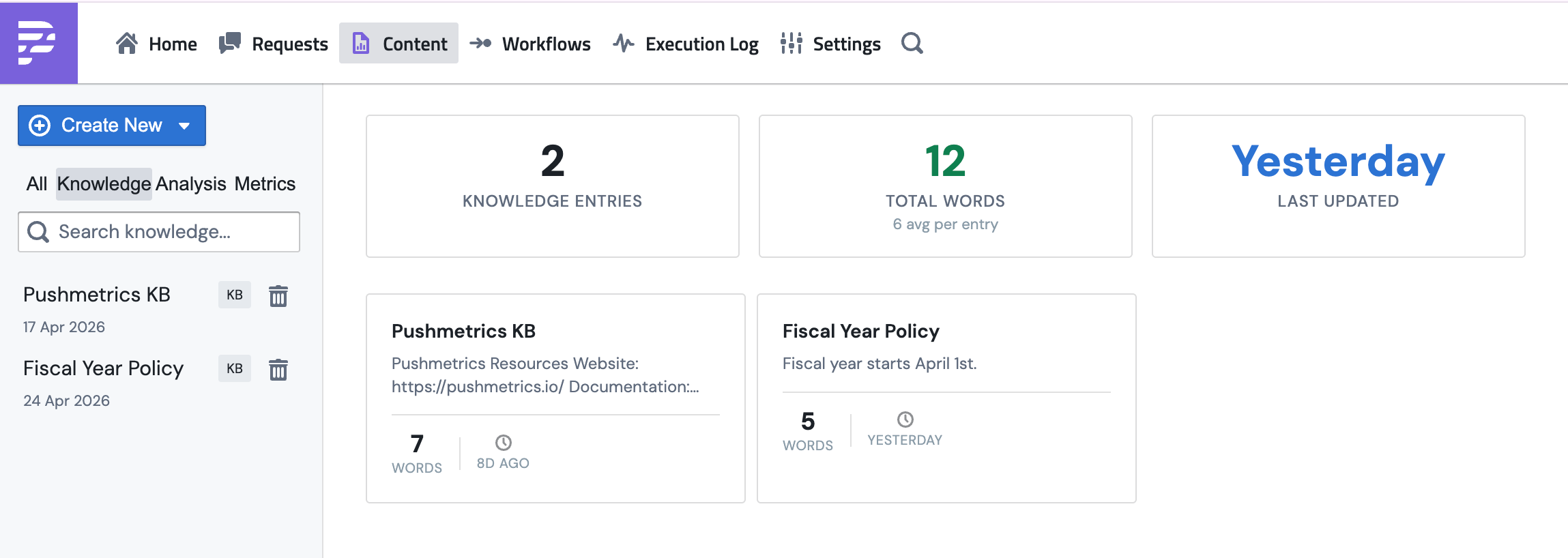The height and width of the screenshot is (558, 1568).
Task: Open the Settings menu item
Action: [830, 43]
